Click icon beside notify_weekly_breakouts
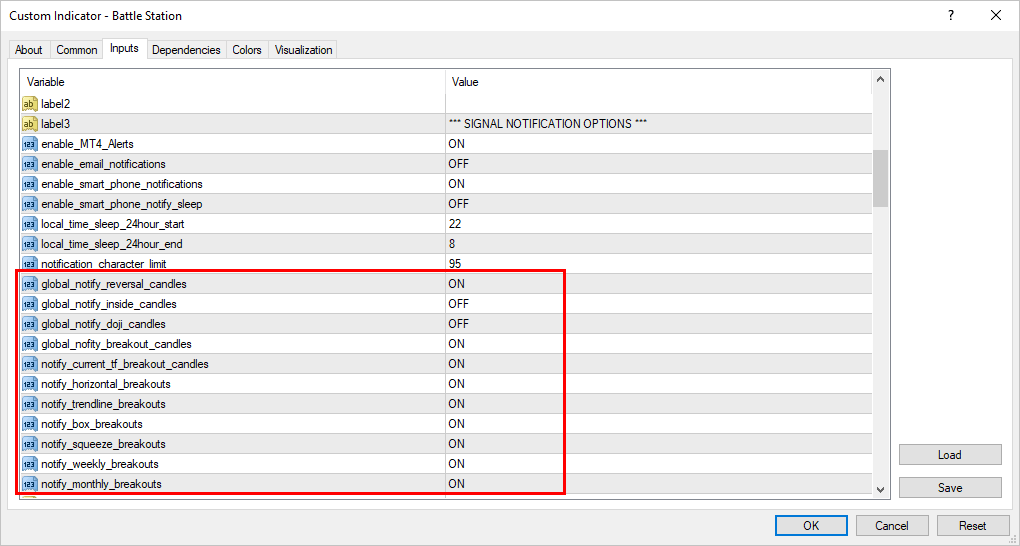Image resolution: width=1020 pixels, height=546 pixels. (30, 464)
